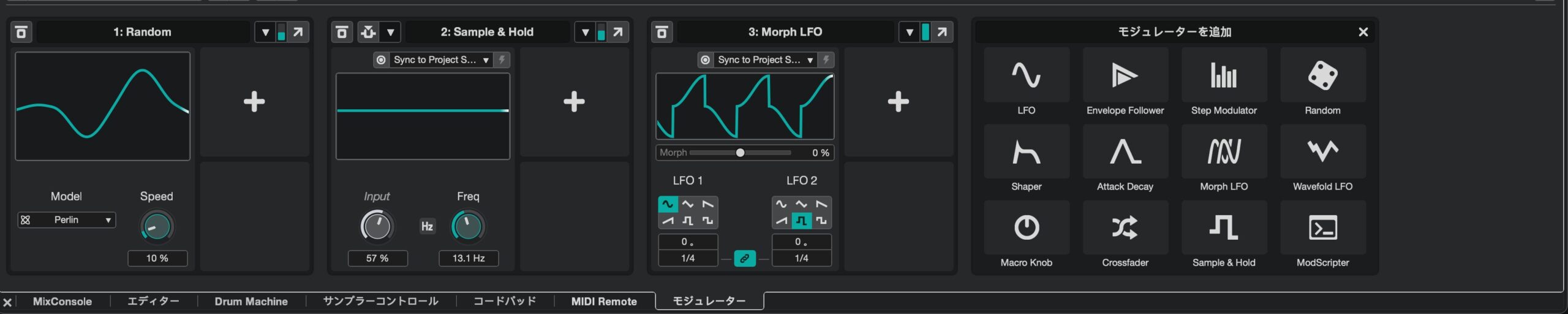
Task: Add modulation target to 1: Random
Action: (x=254, y=102)
